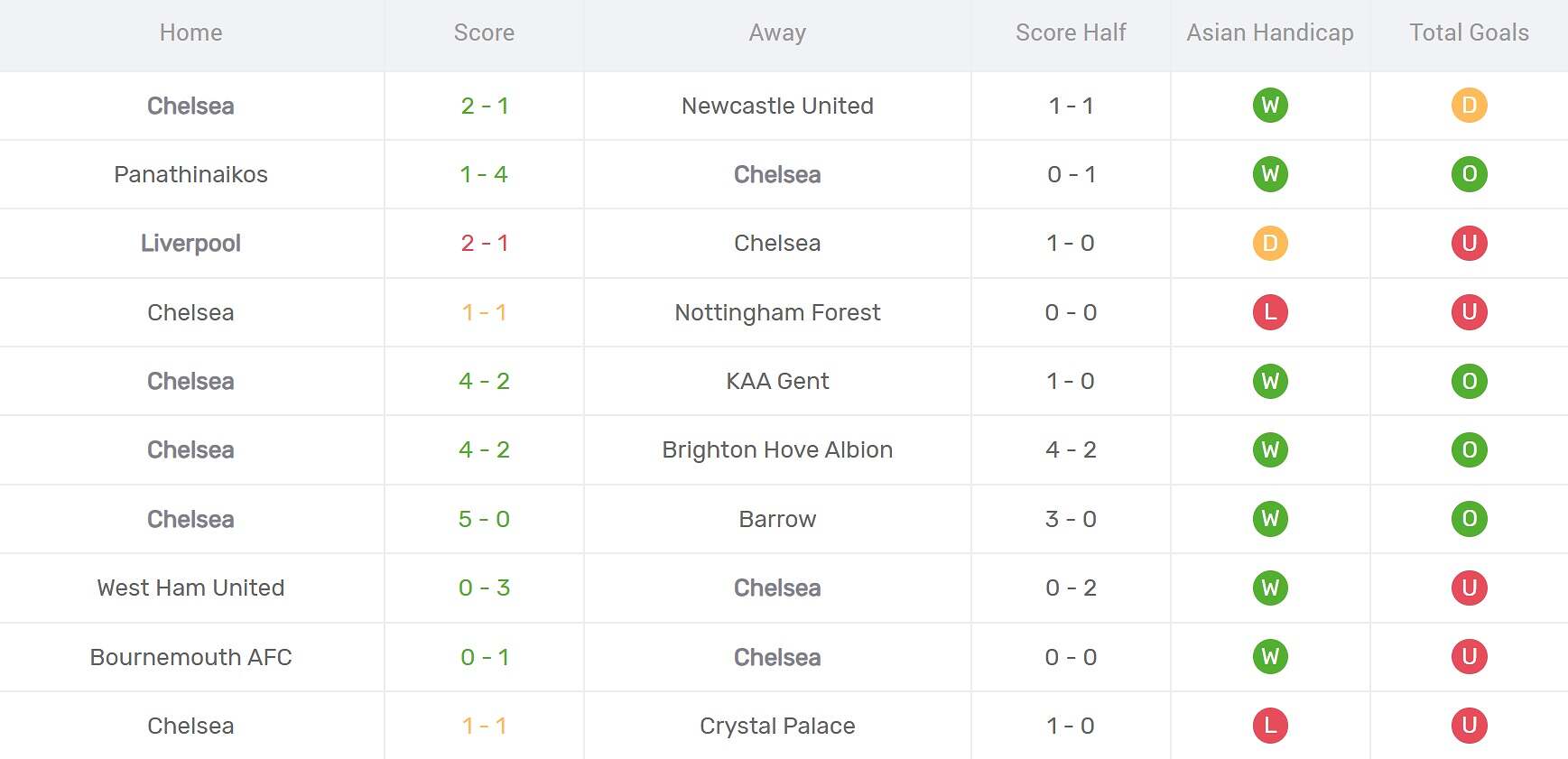Click the 4 - 2 half score, Brighton row
The image size is (1568, 759).
click(x=1071, y=449)
